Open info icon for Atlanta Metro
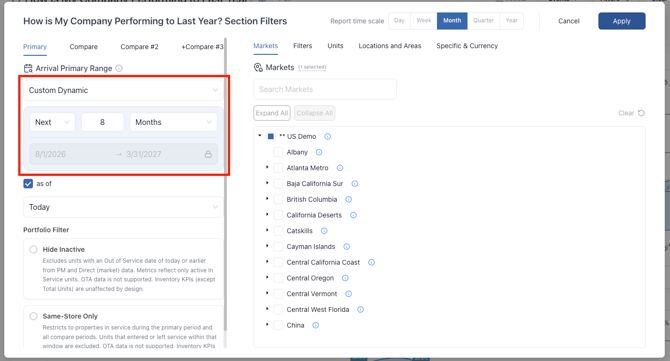The width and height of the screenshot is (670, 361). (340, 168)
